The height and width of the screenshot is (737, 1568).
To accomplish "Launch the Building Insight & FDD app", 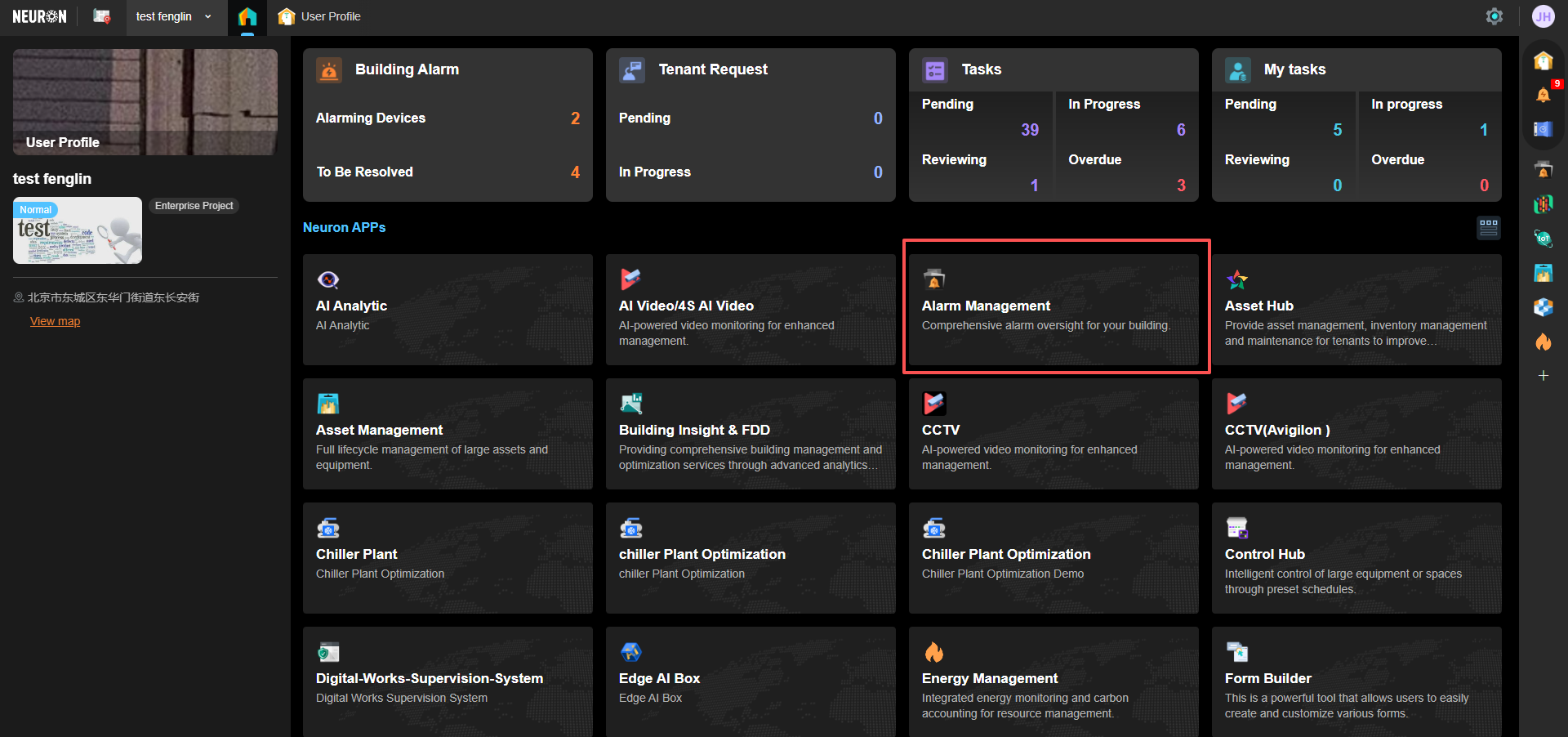I will point(750,433).
